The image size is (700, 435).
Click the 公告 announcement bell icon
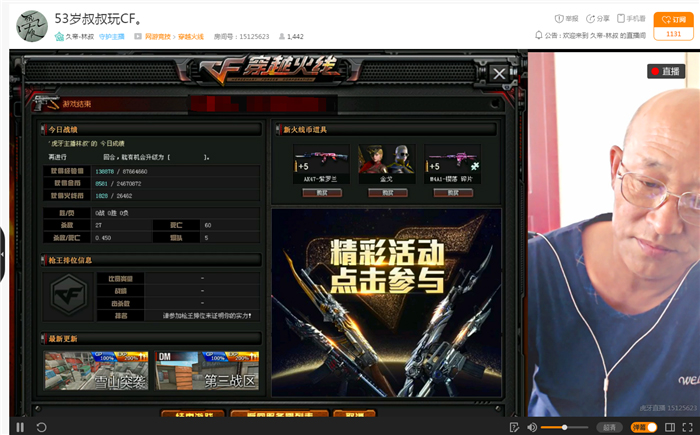point(539,35)
